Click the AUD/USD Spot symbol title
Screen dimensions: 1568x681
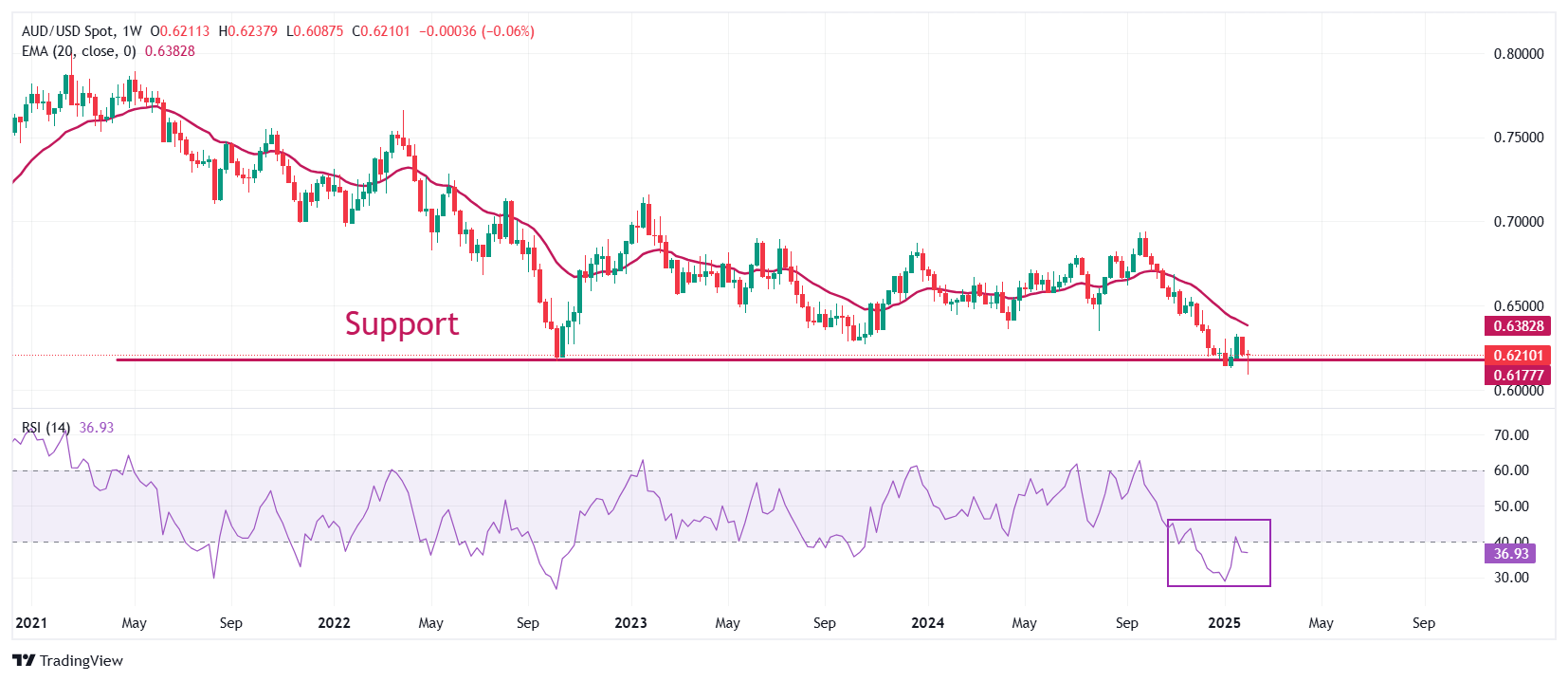coord(67,31)
